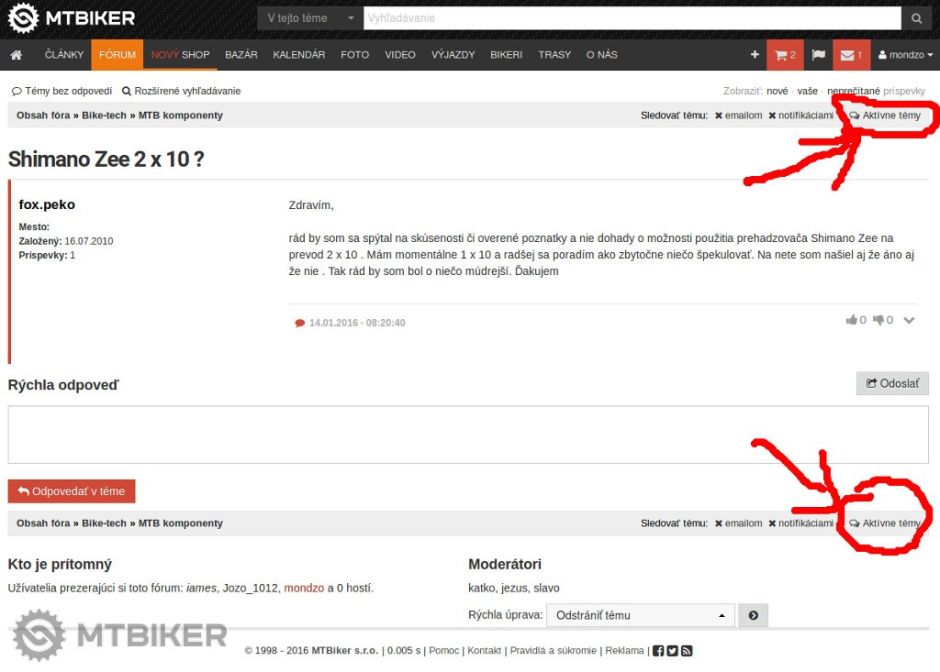Viewport: 940px width, 672px height.
Task: Open the 'Odstrániť tému' quick edit dropdown
Action: 640,616
